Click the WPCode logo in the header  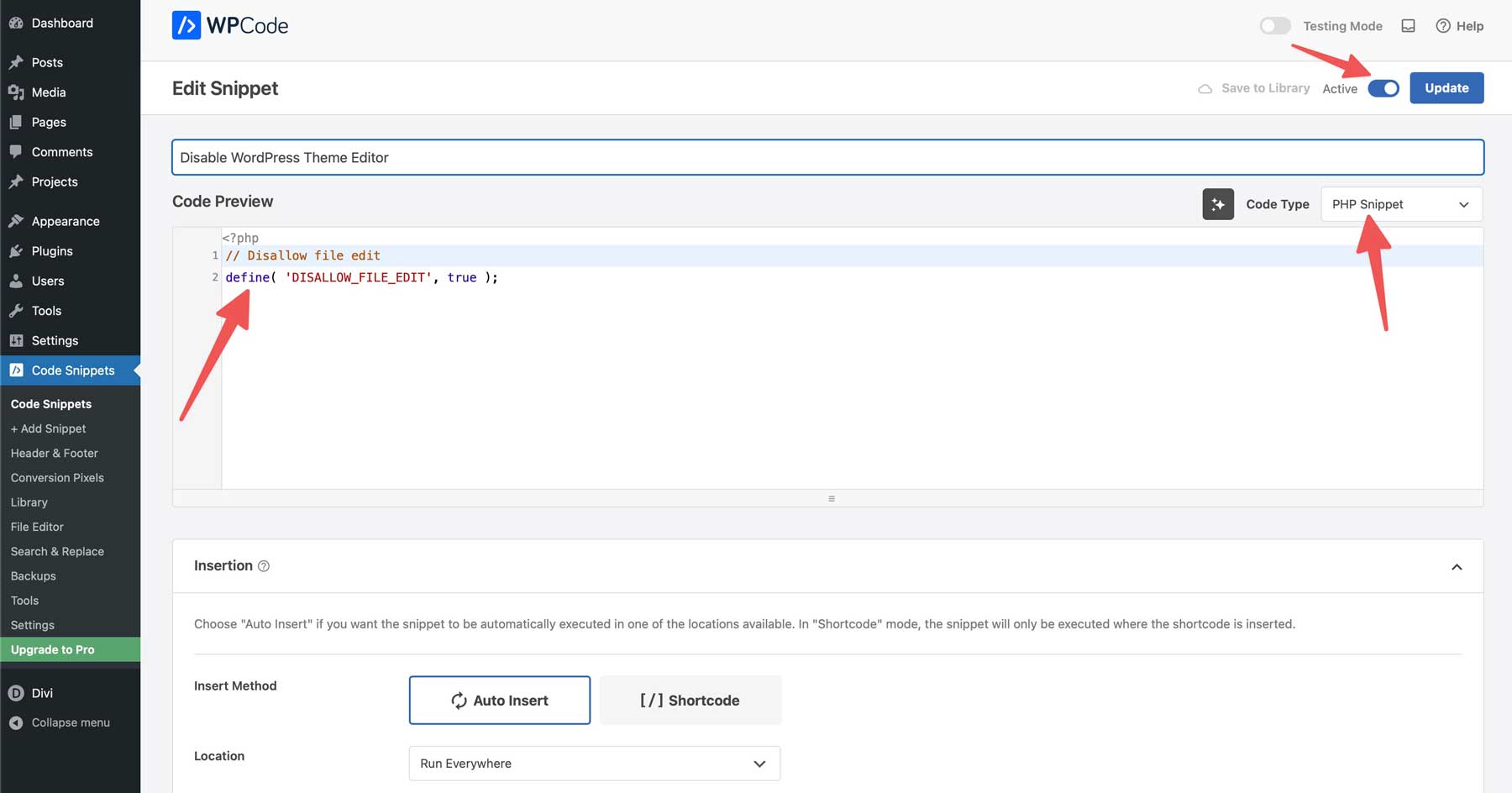coord(229,25)
